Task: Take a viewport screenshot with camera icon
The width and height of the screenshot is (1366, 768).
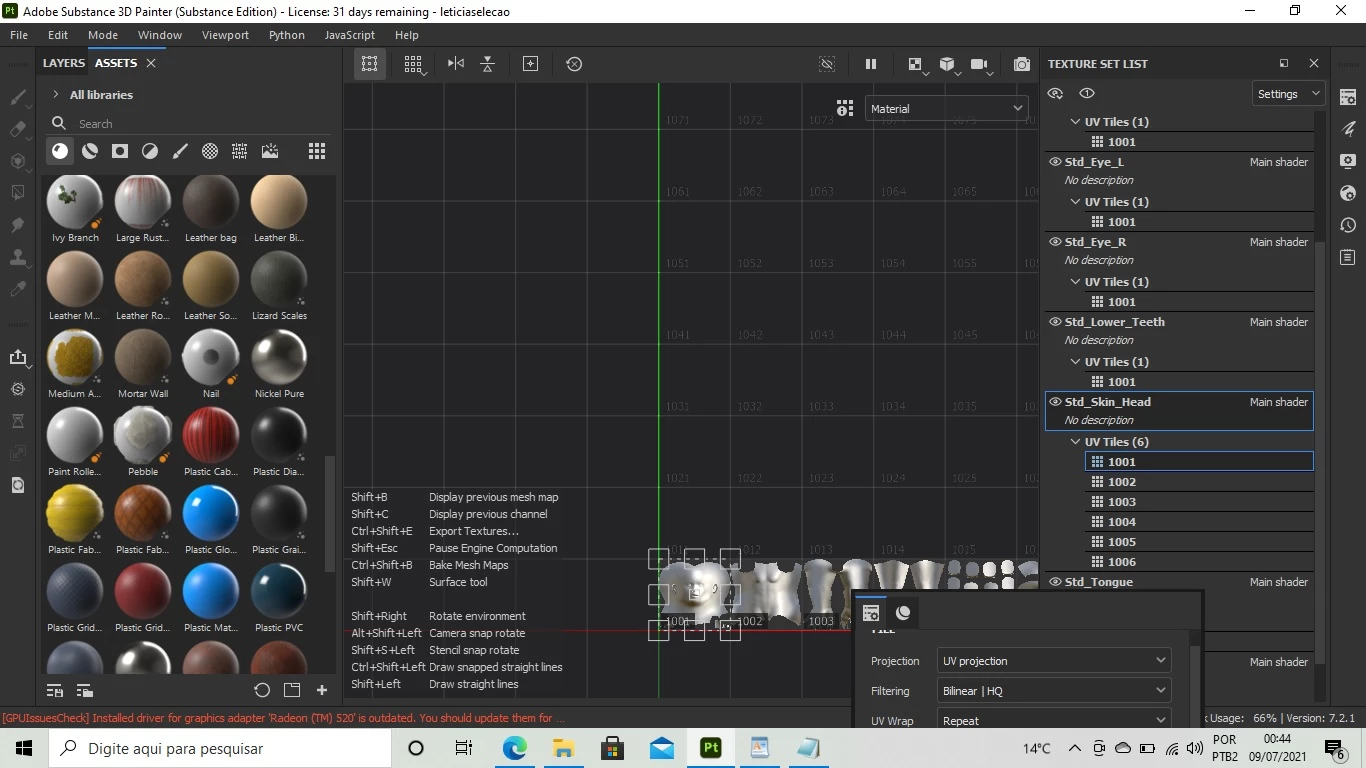Action: click(1021, 64)
